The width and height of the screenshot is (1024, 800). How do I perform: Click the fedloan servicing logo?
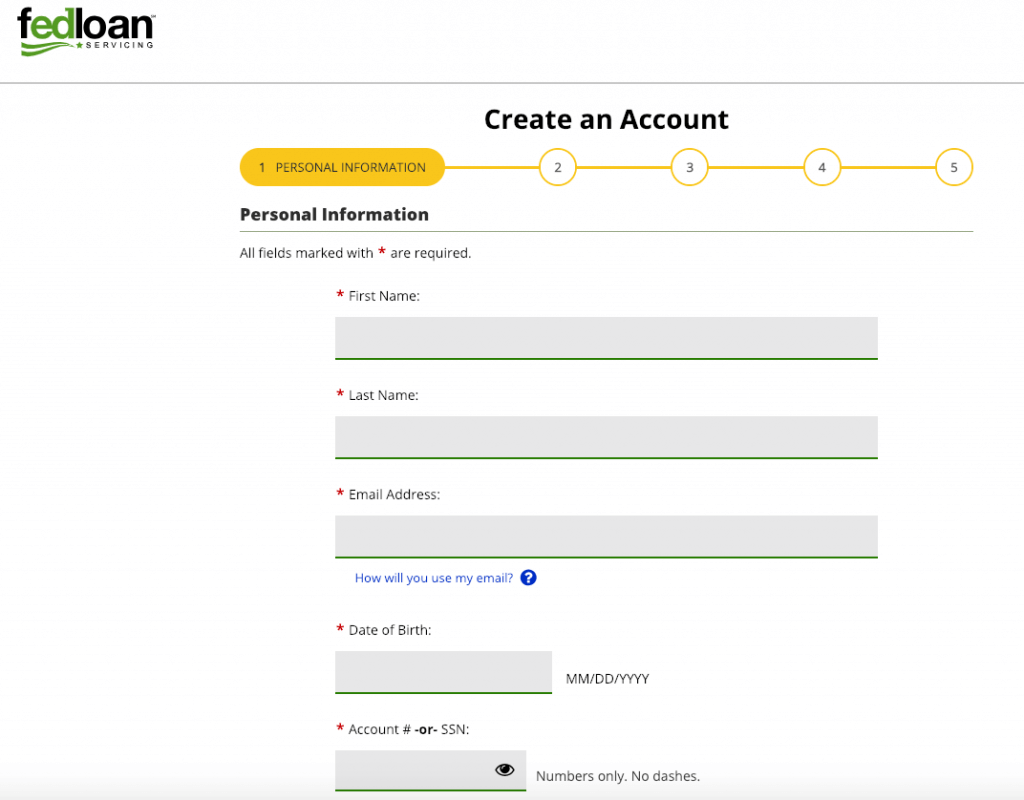tap(85, 31)
